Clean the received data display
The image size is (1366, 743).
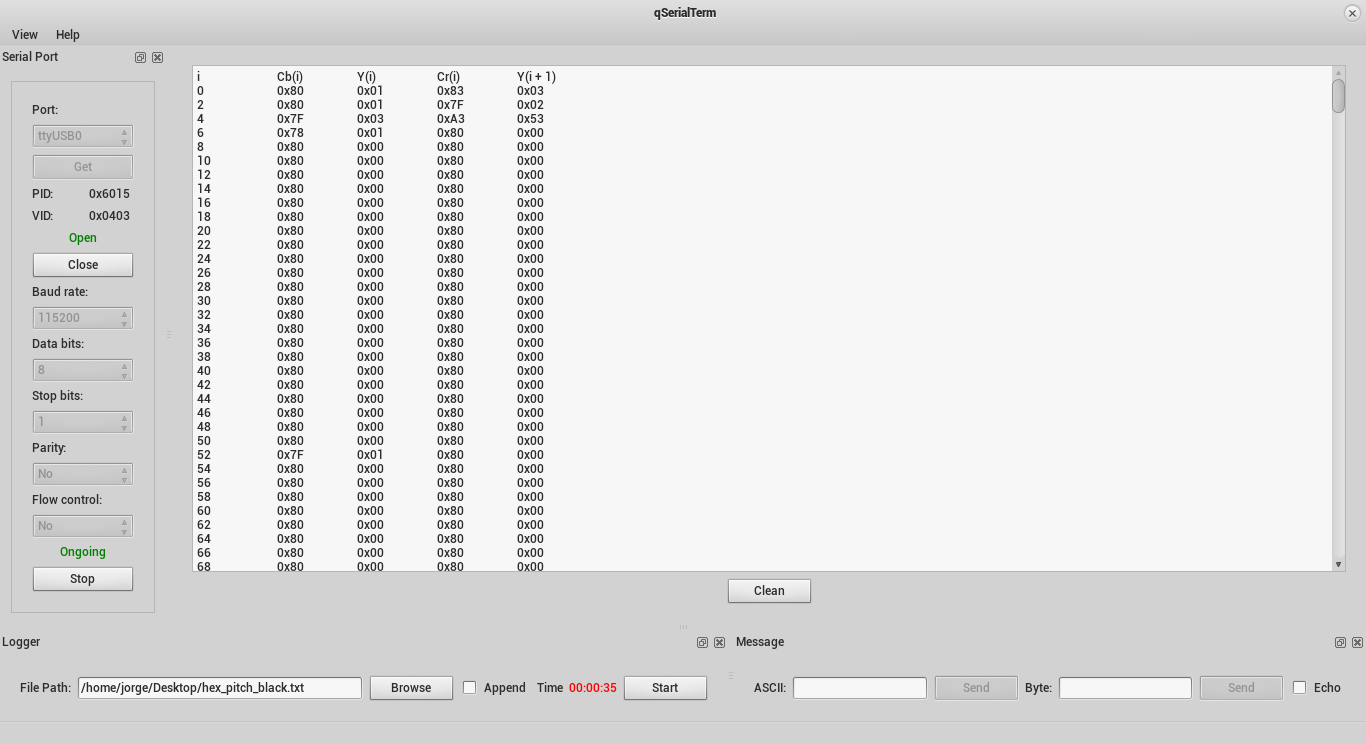(x=768, y=590)
